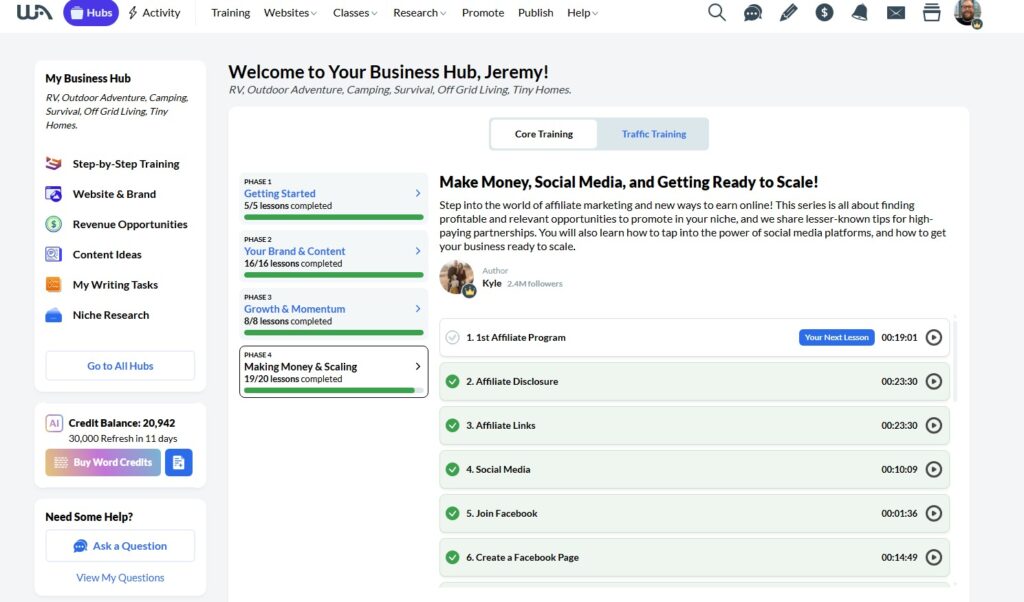The width and height of the screenshot is (1024, 602).
Task: Open the Hubs menu item
Action: click(91, 12)
